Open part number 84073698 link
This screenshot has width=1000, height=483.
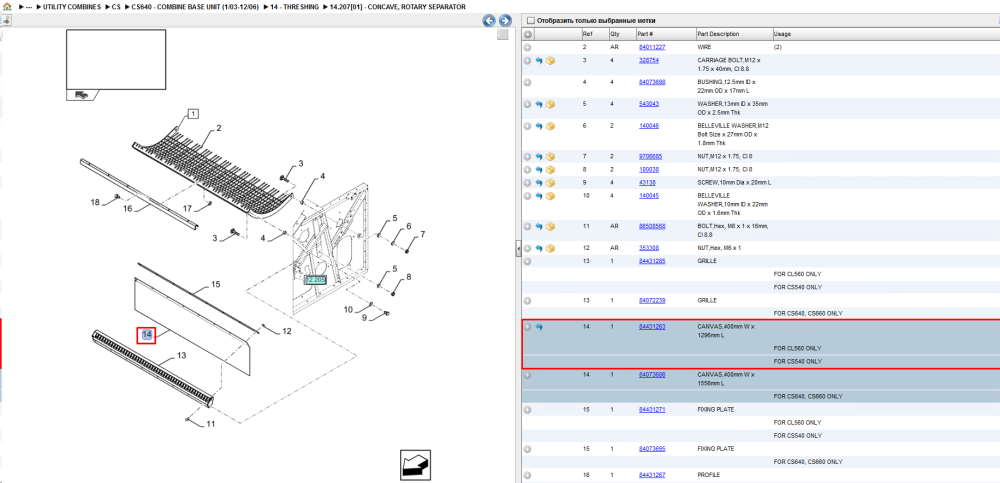click(652, 82)
